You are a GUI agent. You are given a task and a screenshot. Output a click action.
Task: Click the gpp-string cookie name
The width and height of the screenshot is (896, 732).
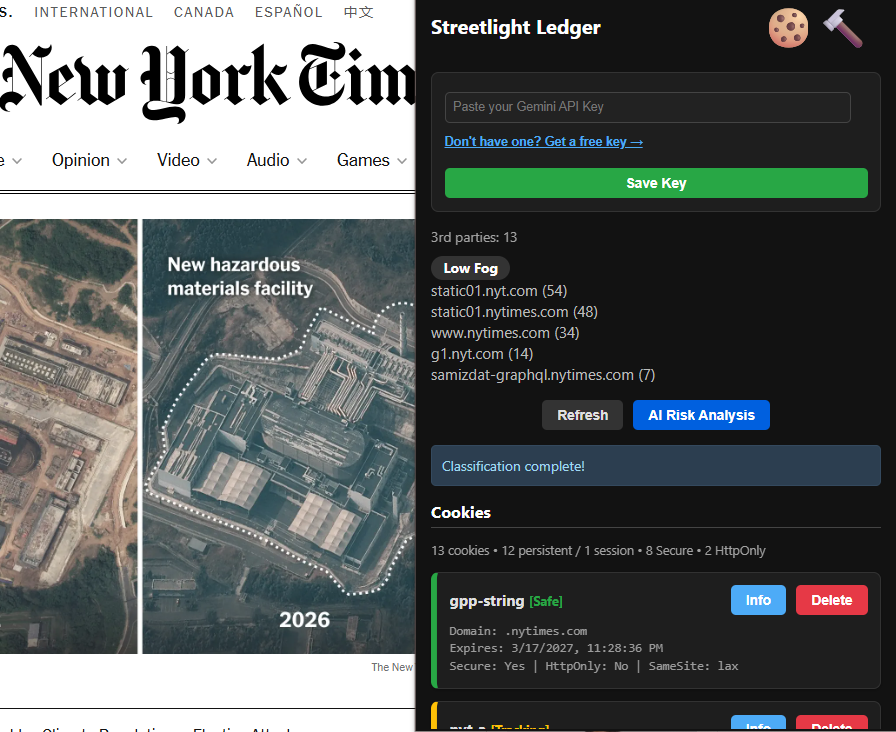pos(487,601)
